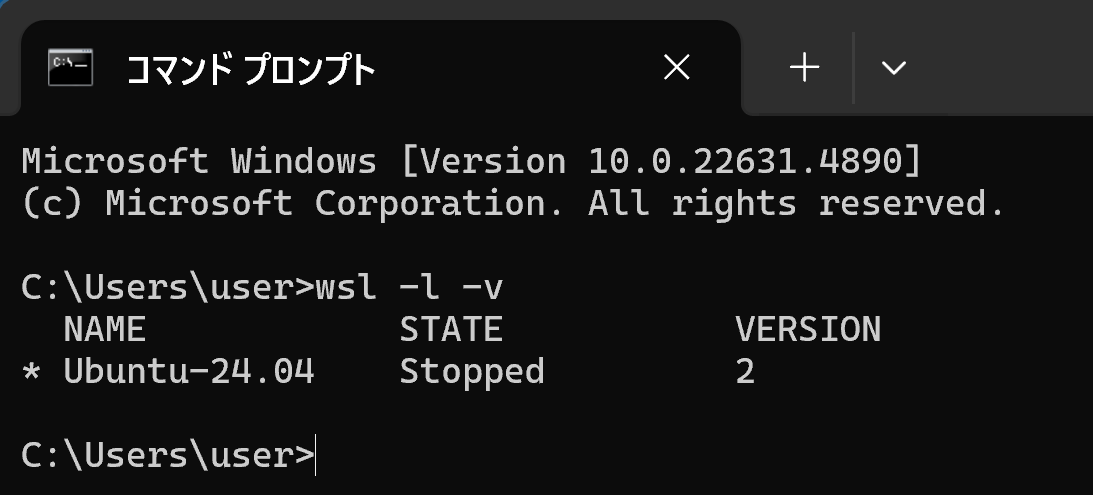Click the asterisk default distro marker
Viewport: 1093px width, 495px height.
point(31,372)
